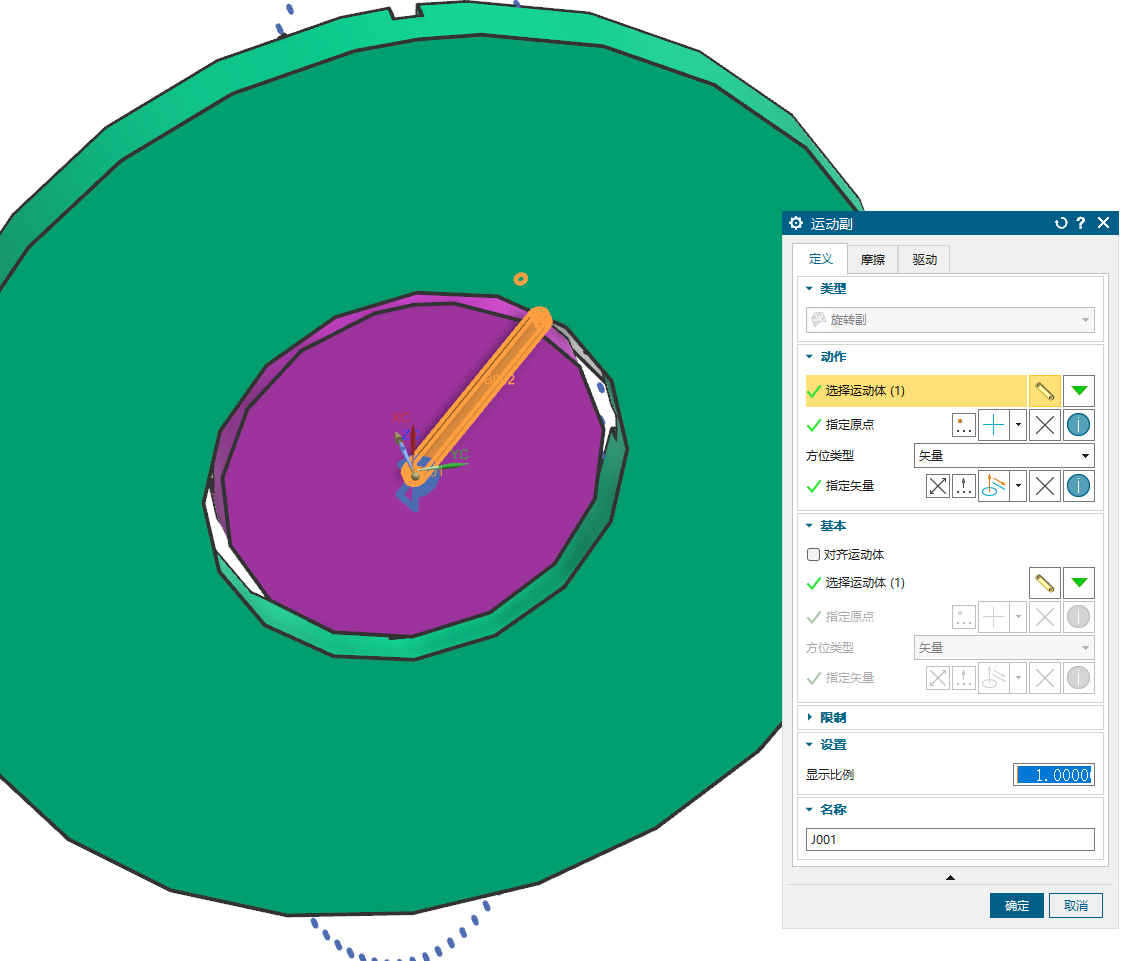This screenshot has height=961, width=1140.
Task: Clear the specified vector with X icon
Action: click(1045, 487)
